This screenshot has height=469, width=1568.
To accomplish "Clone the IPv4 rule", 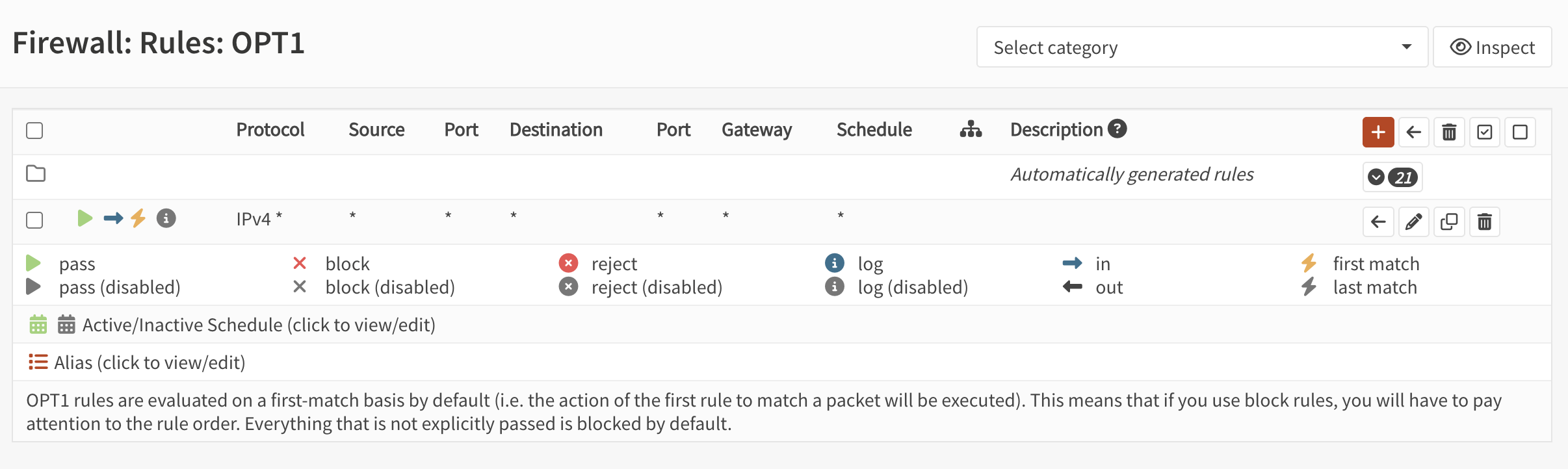I will [x=1449, y=222].
